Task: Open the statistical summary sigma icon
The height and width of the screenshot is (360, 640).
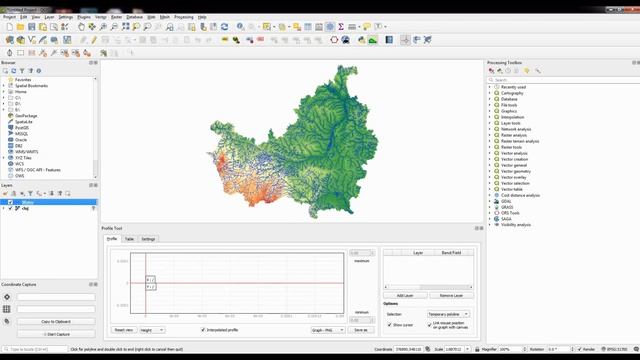Action: point(341,27)
